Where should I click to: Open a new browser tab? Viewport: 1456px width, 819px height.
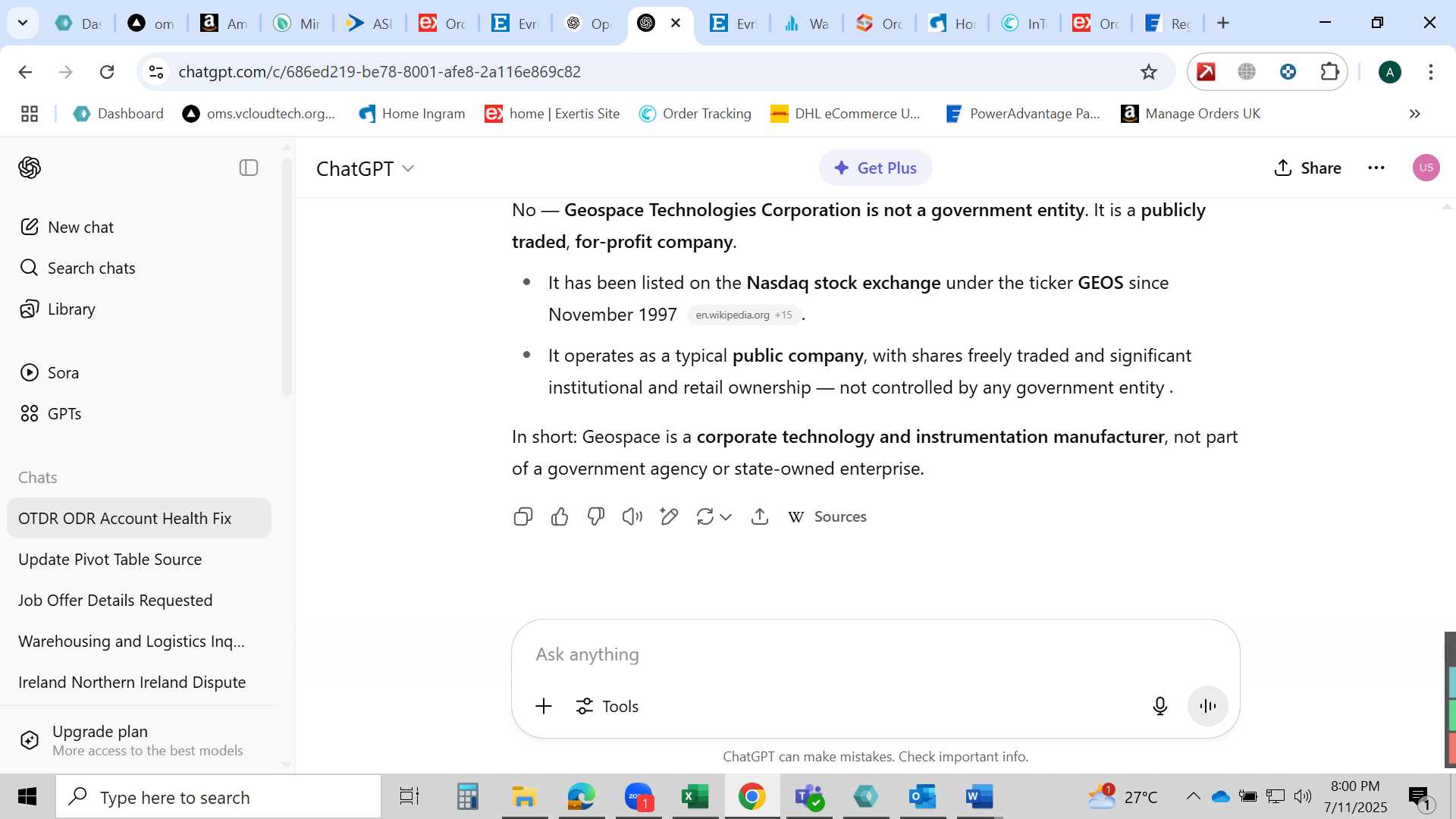[1223, 24]
